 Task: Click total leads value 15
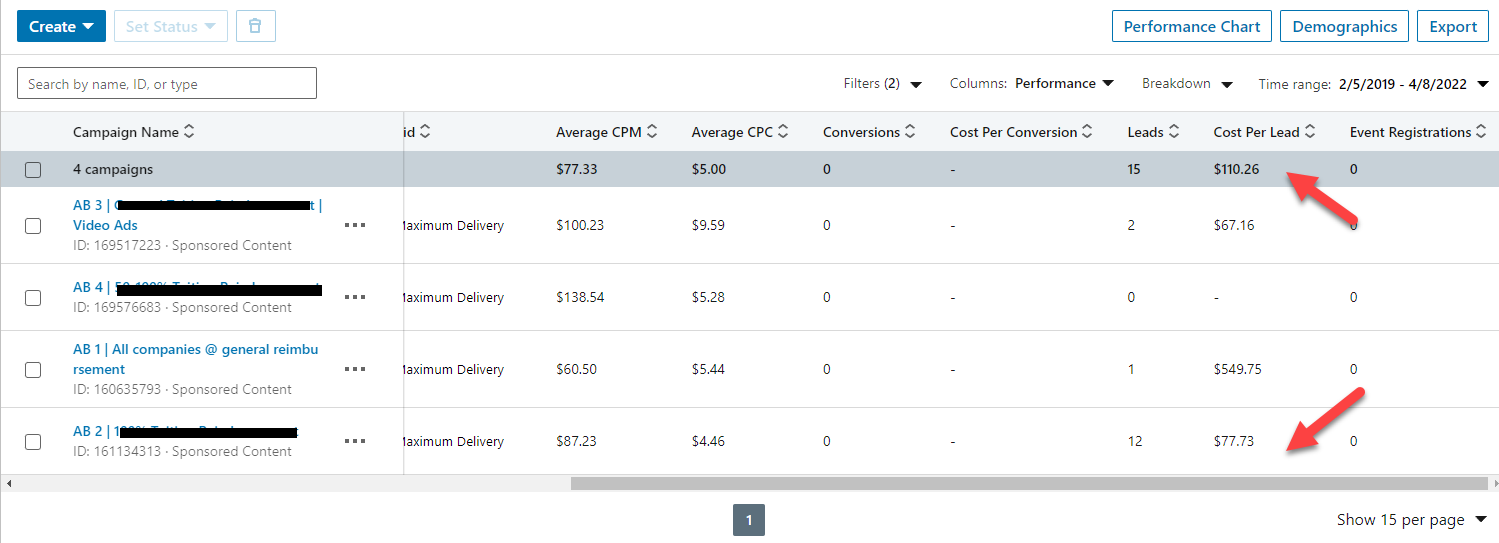coord(1134,169)
